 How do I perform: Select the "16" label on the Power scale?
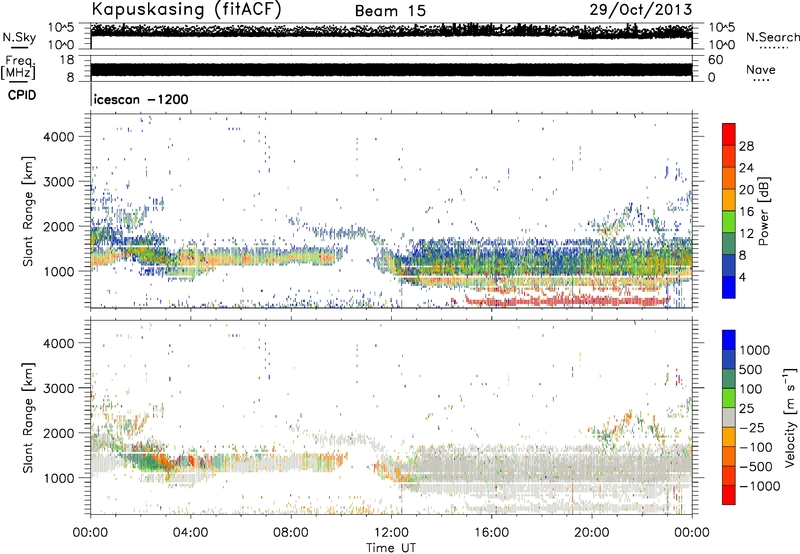click(746, 212)
